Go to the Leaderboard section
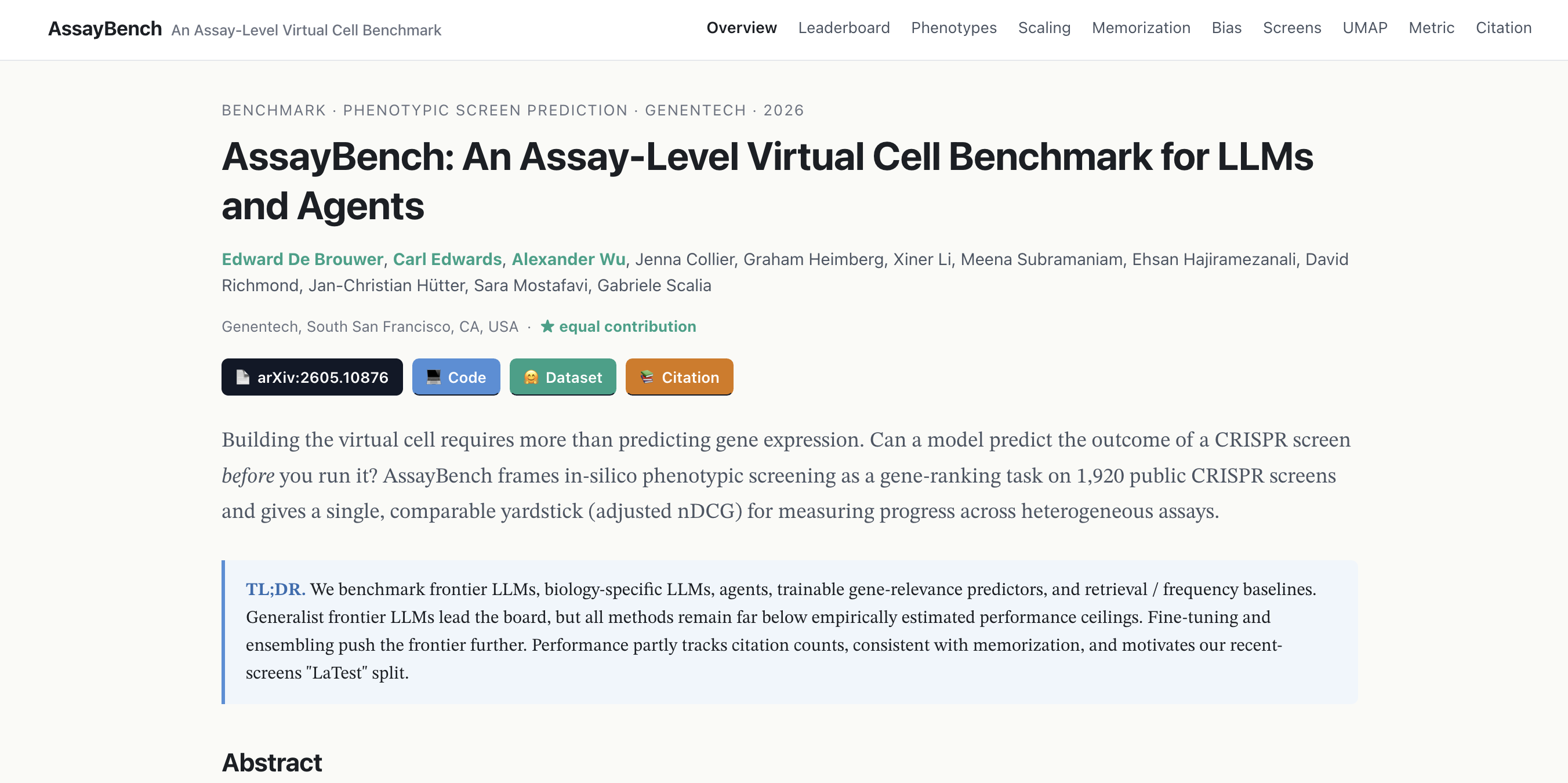The height and width of the screenshot is (783, 1568). pos(844,28)
